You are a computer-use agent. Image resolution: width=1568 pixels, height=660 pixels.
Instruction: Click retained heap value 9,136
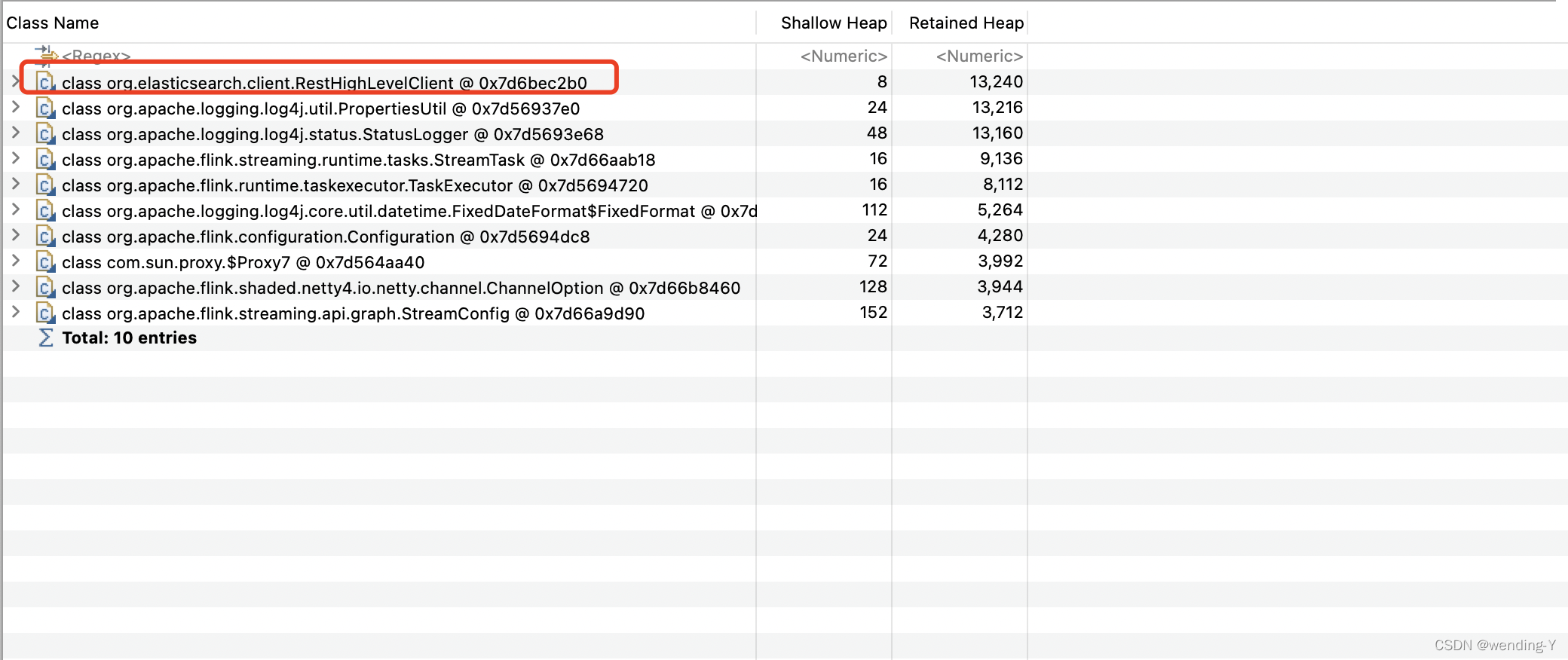click(1001, 158)
